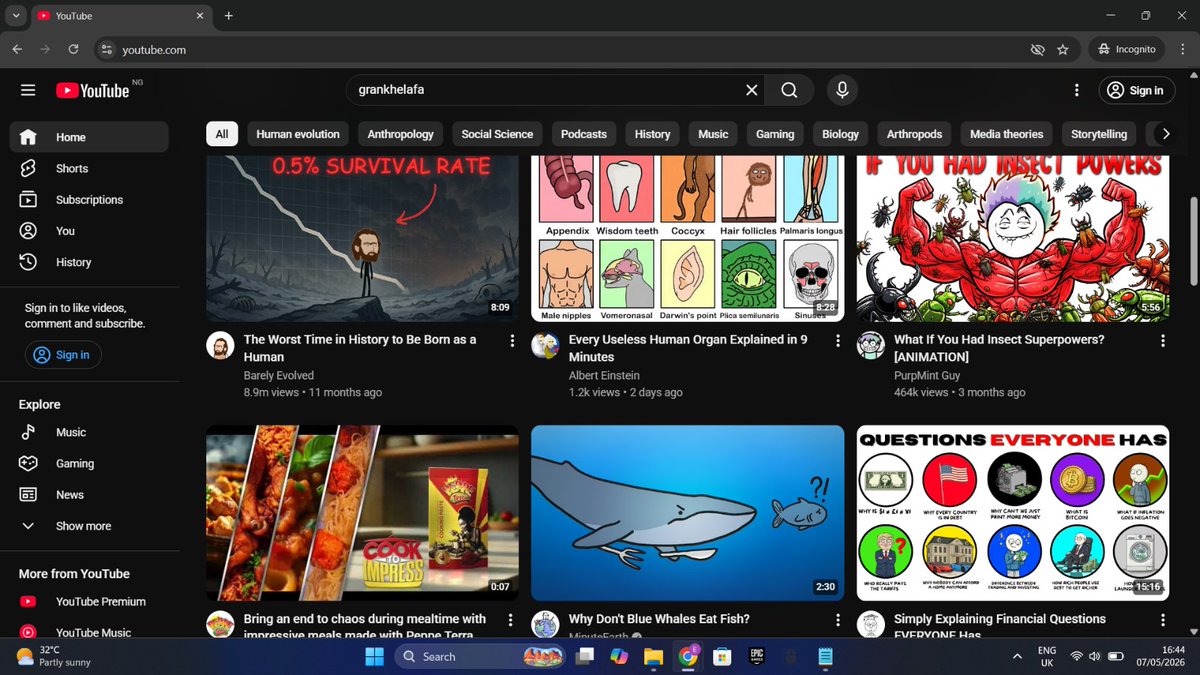Open options for Insect Superpowers video

pyautogui.click(x=1163, y=341)
